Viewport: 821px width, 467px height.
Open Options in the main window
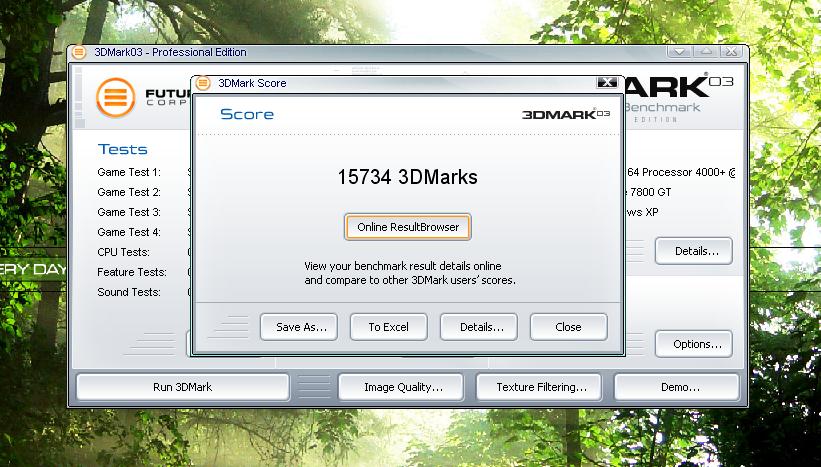[x=694, y=344]
